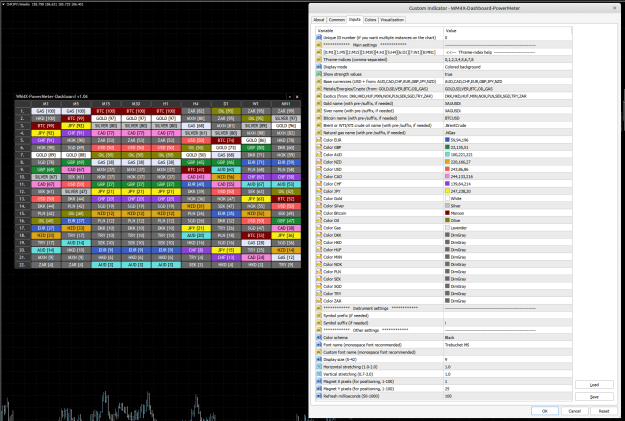
Task: Click the icon beside Horizontal stretching row
Action: coord(319,367)
